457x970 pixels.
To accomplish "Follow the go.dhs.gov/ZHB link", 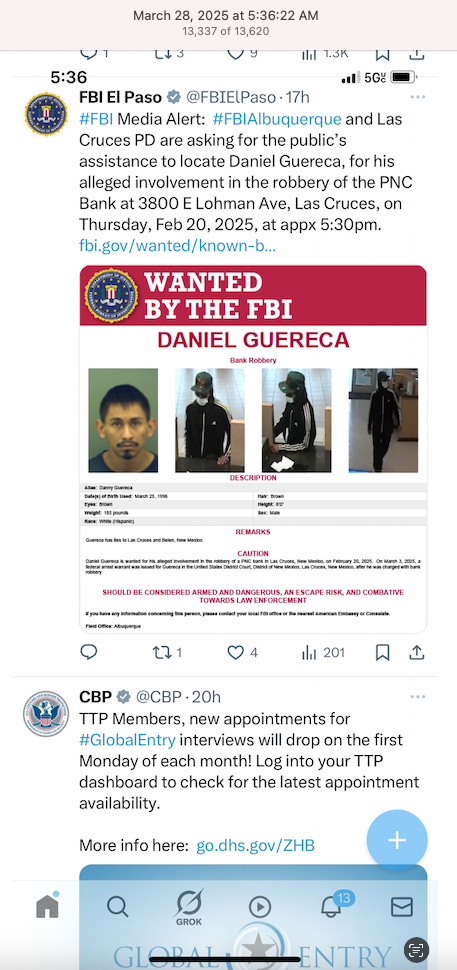I will click(x=255, y=846).
